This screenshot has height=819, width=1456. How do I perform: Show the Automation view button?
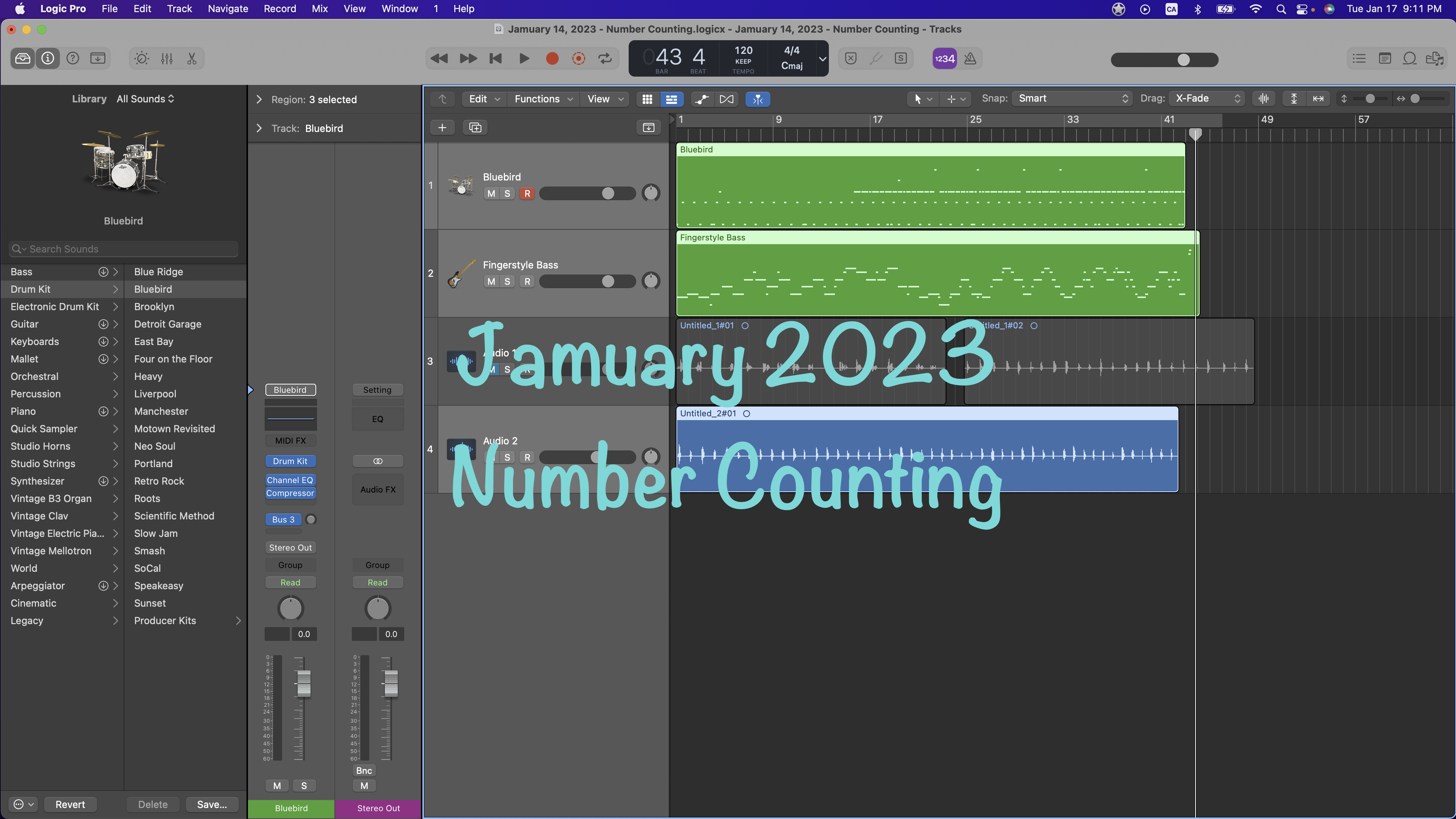pos(701,99)
